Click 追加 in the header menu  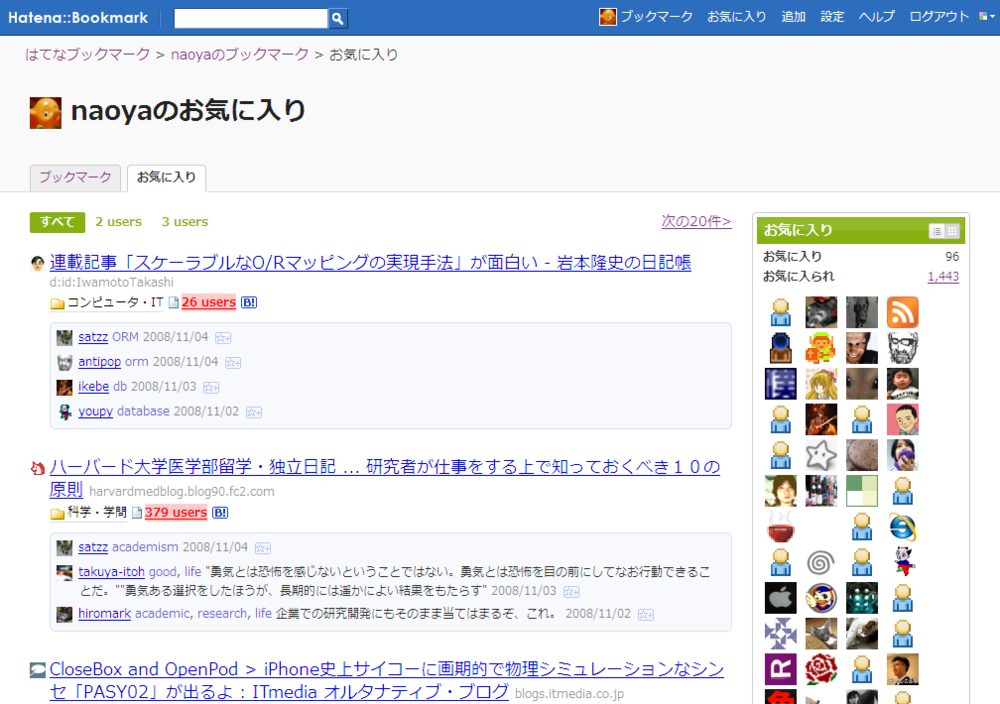[793, 17]
